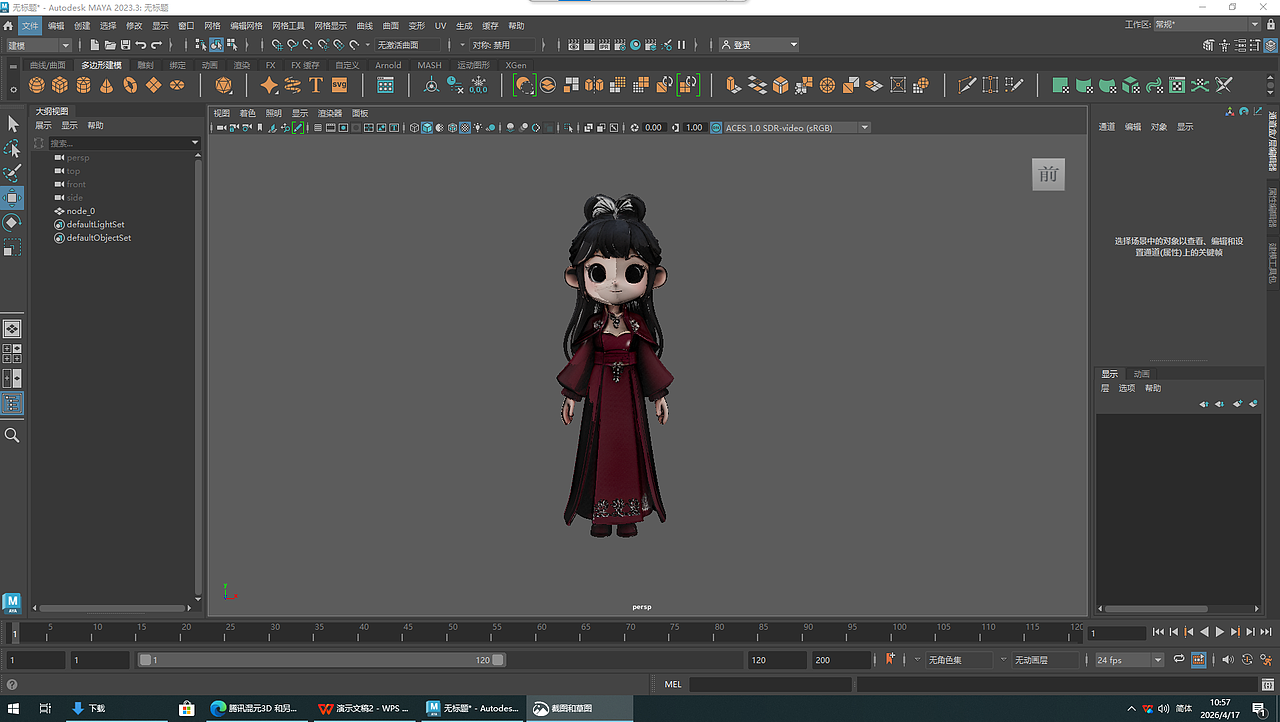
Task: Expand the ACES 1.0 SDR-video color dropdown
Action: pyautogui.click(x=864, y=128)
